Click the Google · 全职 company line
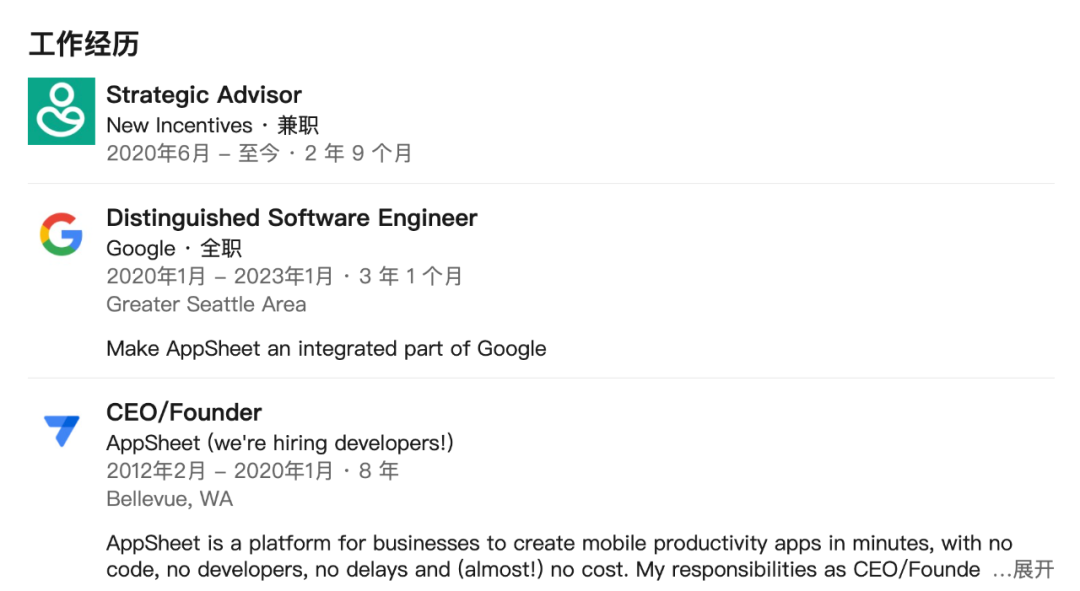The image size is (1080, 591). [174, 248]
